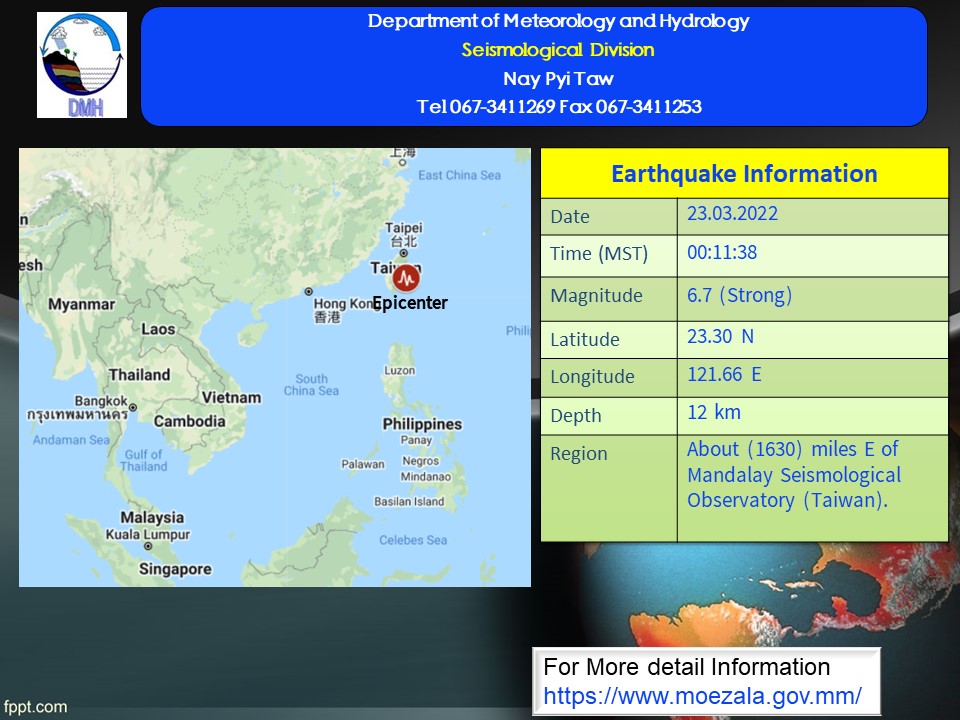Click the "Depth" row label
The width and height of the screenshot is (960, 720).
(x=576, y=416)
